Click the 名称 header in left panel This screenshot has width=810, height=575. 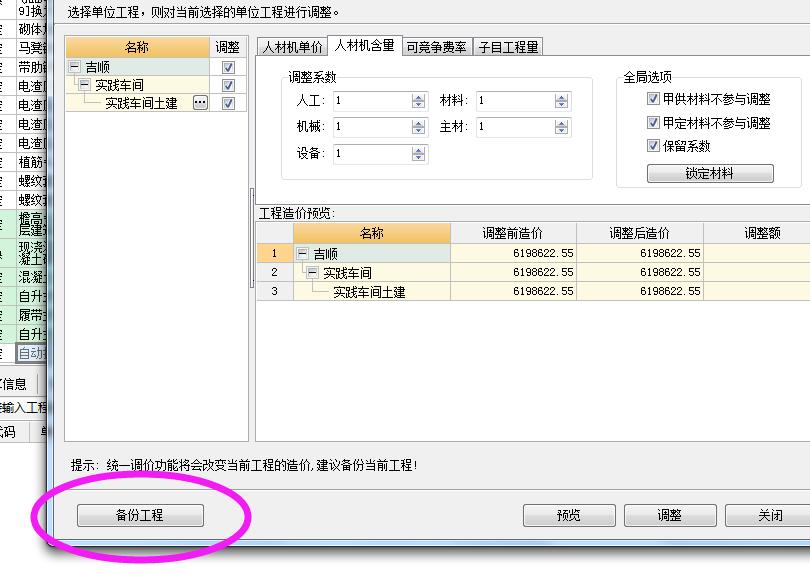(137, 47)
